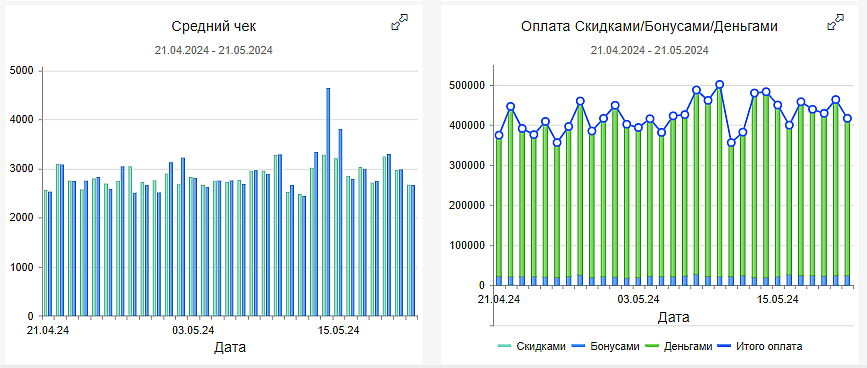
Task: Select the tallest bar in Средний чек
Action: [328, 202]
